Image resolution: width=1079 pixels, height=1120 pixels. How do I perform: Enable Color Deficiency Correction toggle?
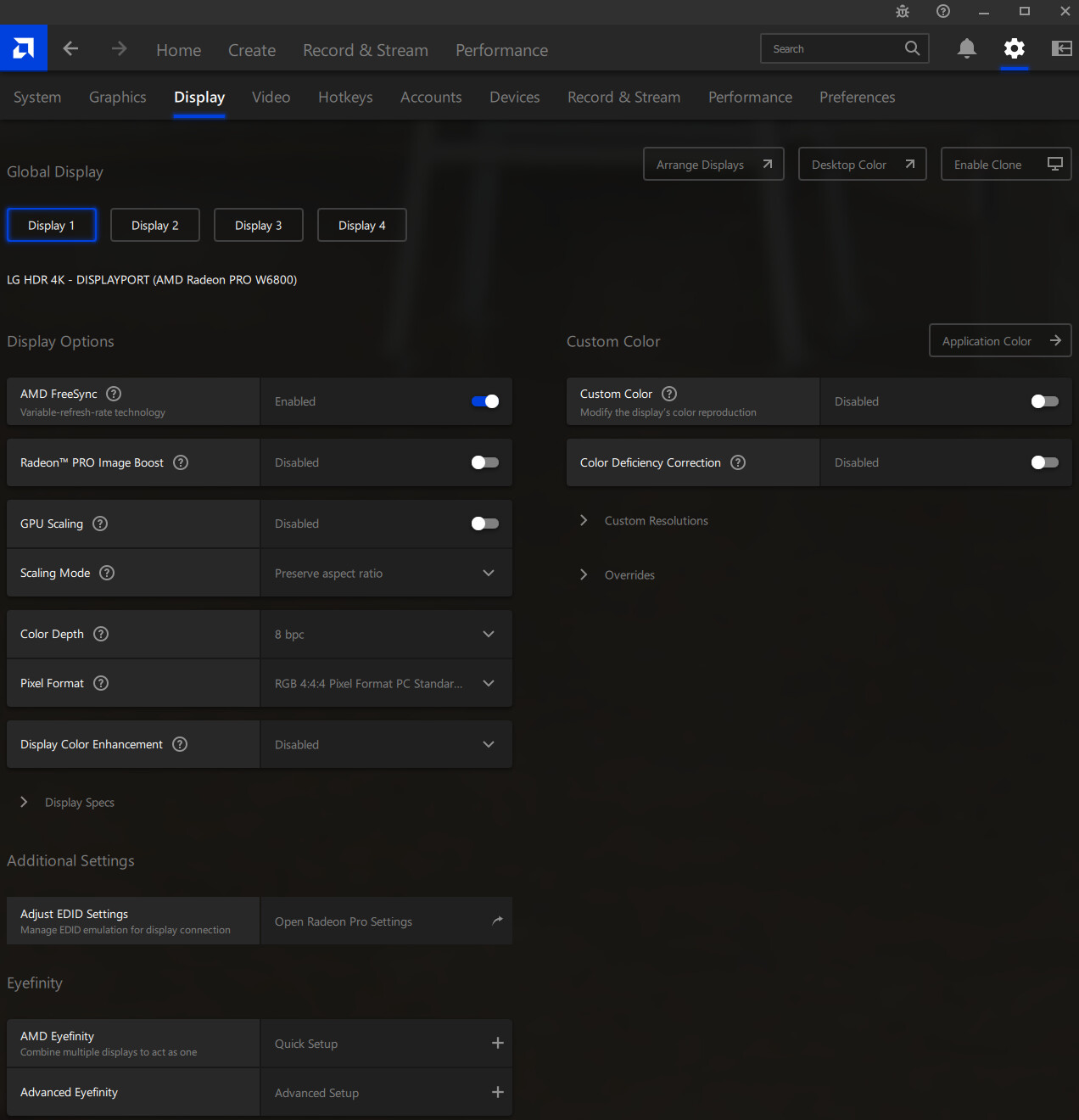pos(1045,462)
